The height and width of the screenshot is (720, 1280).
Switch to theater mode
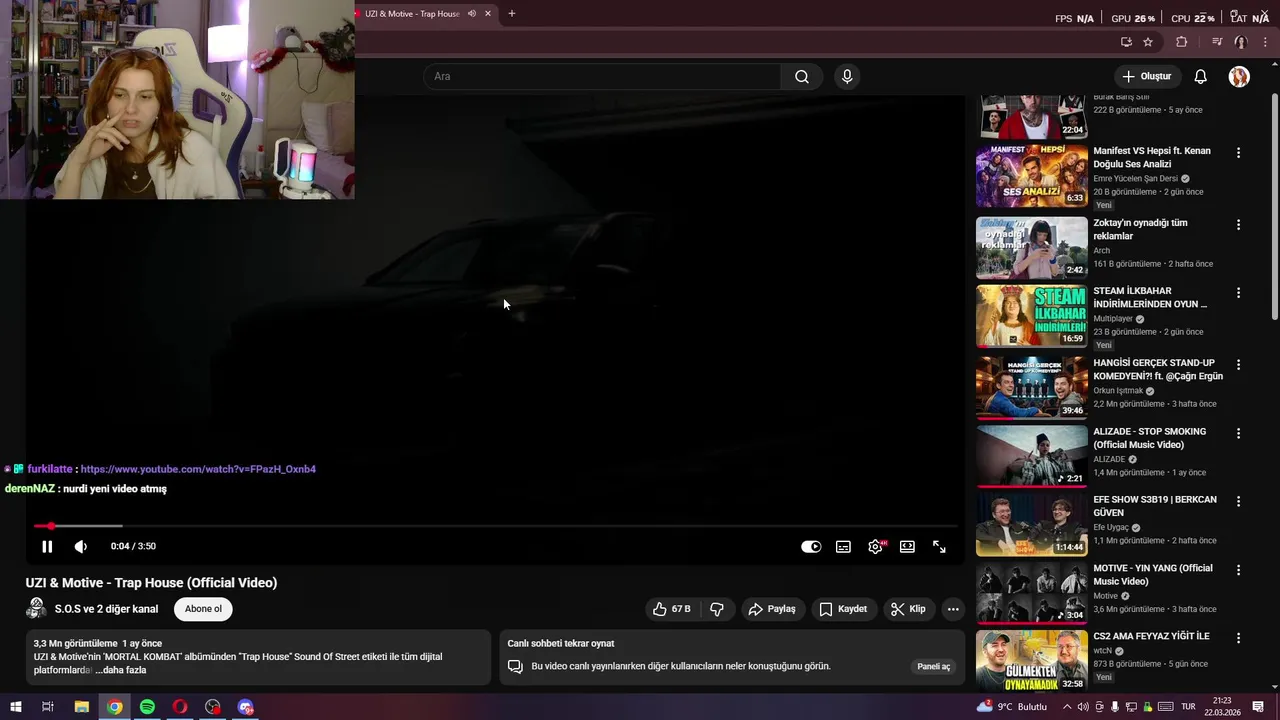click(907, 547)
